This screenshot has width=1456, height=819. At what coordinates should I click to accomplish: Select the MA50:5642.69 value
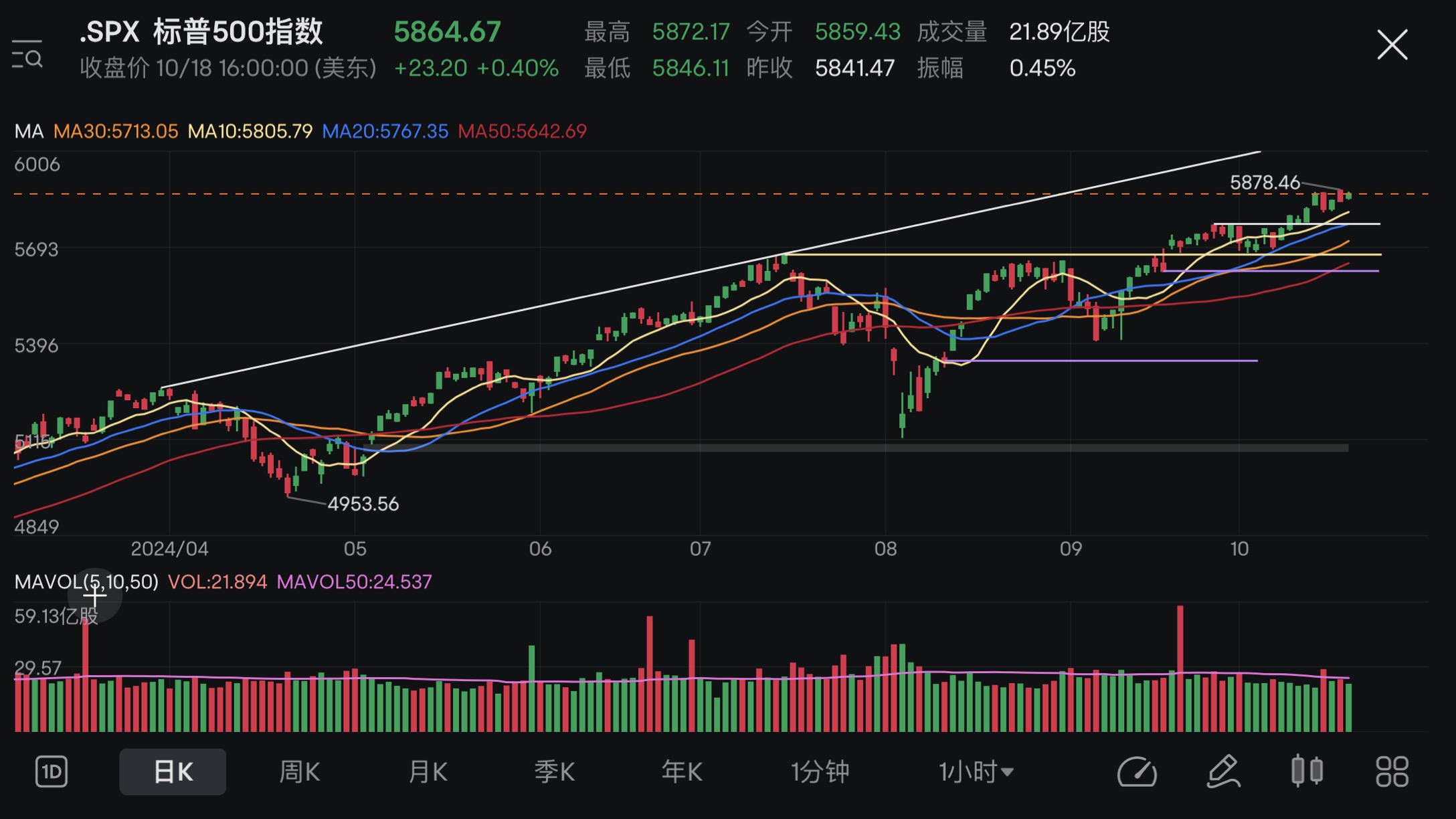(523, 131)
